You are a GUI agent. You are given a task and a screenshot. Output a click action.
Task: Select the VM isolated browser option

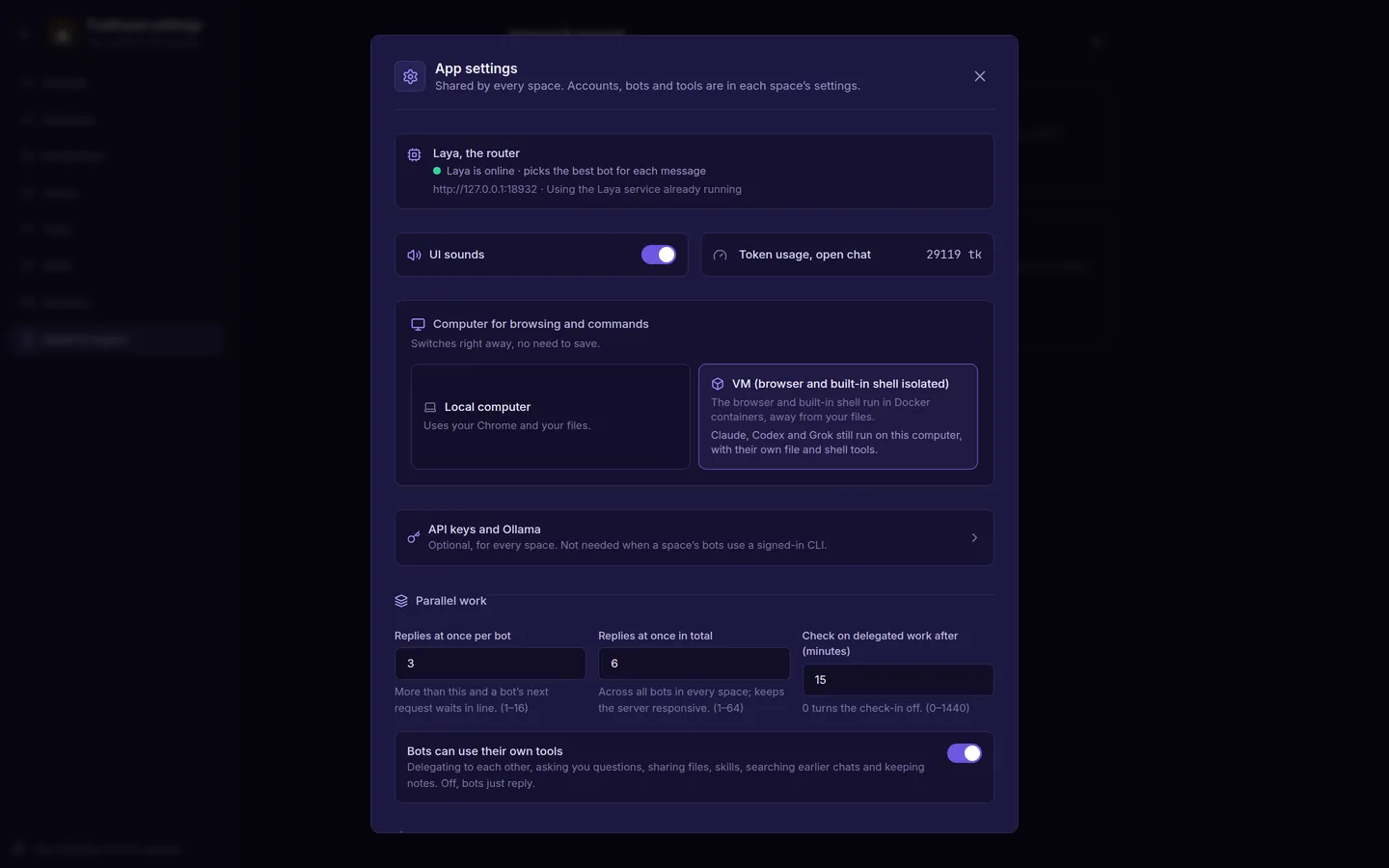[838, 417]
